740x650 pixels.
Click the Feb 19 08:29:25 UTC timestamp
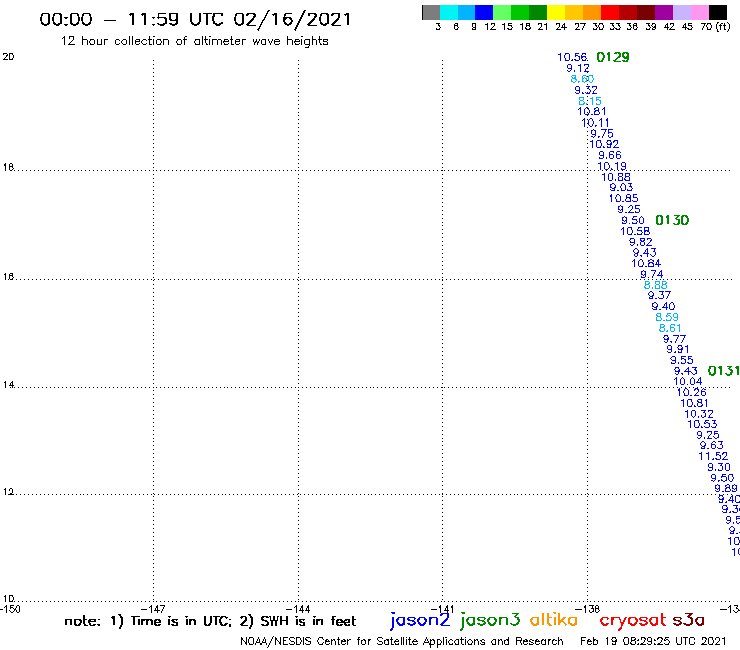click(653, 642)
